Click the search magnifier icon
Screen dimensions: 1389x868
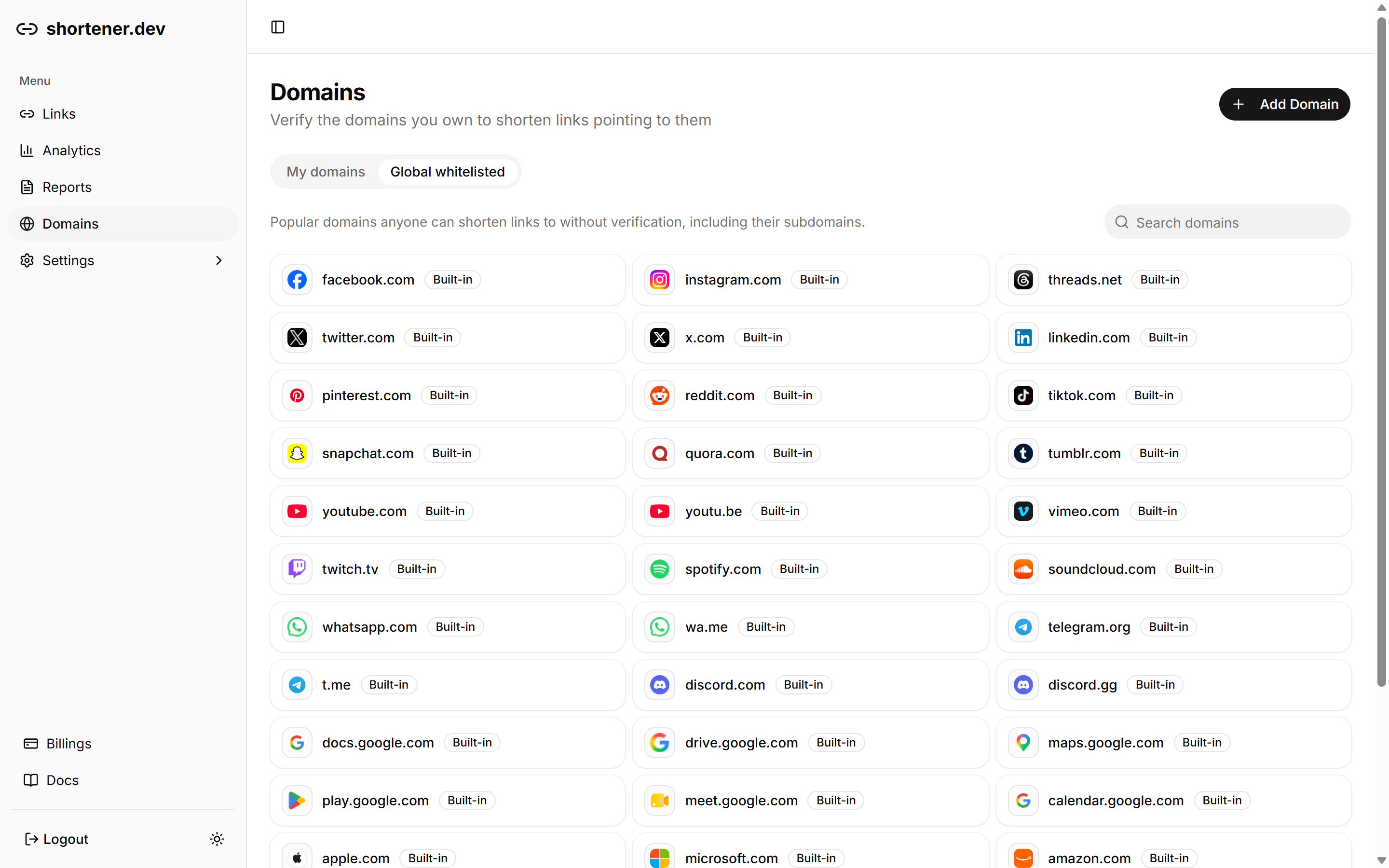1121,222
